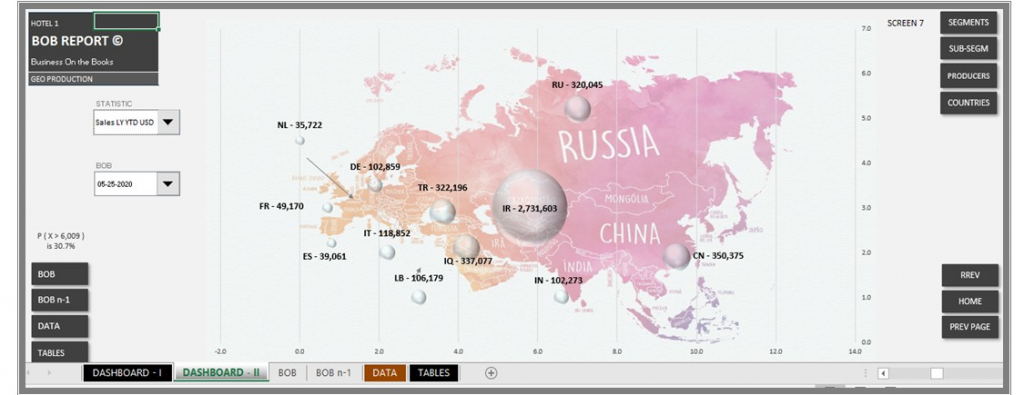Click the Sales LY YTD USD combo box

pos(136,122)
